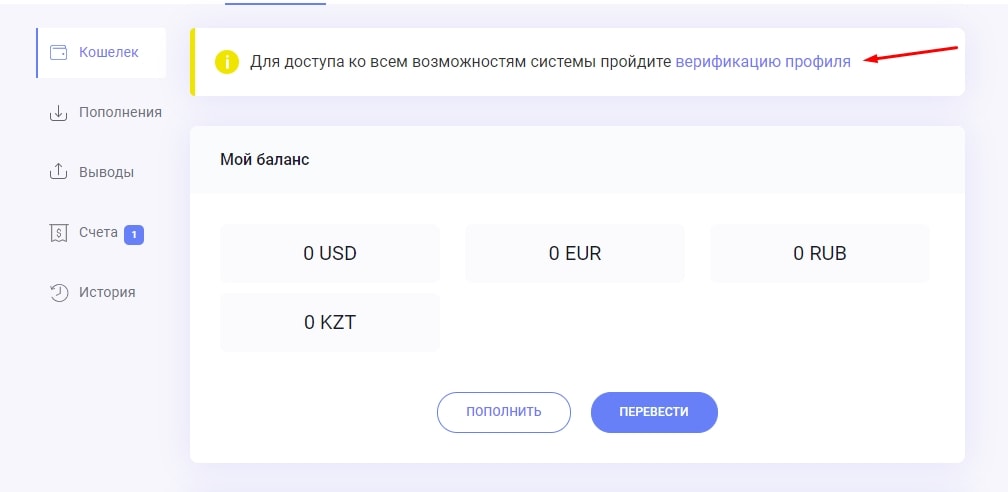Screen dimensions: 1008x492
Task: Click the download icon beside Пополнения
Action: click(x=59, y=113)
